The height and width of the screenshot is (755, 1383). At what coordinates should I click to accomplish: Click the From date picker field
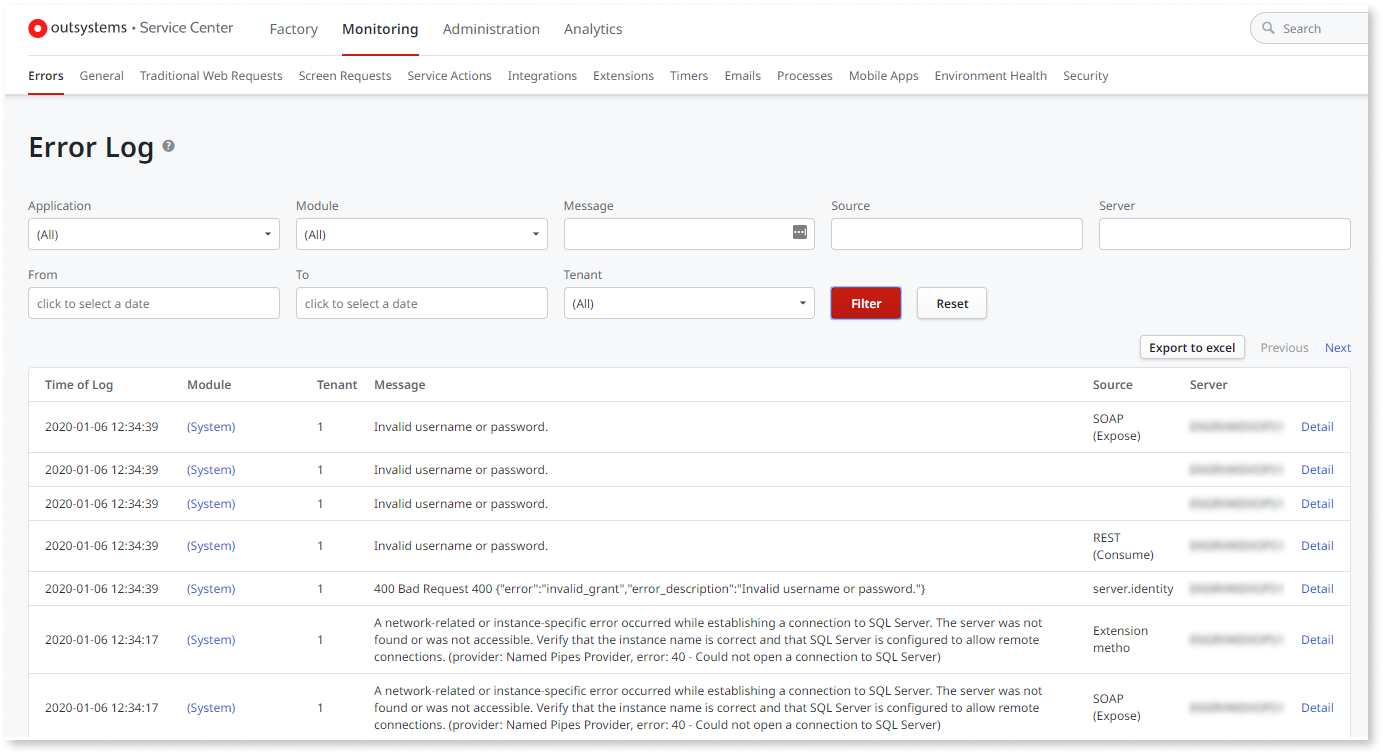(153, 303)
